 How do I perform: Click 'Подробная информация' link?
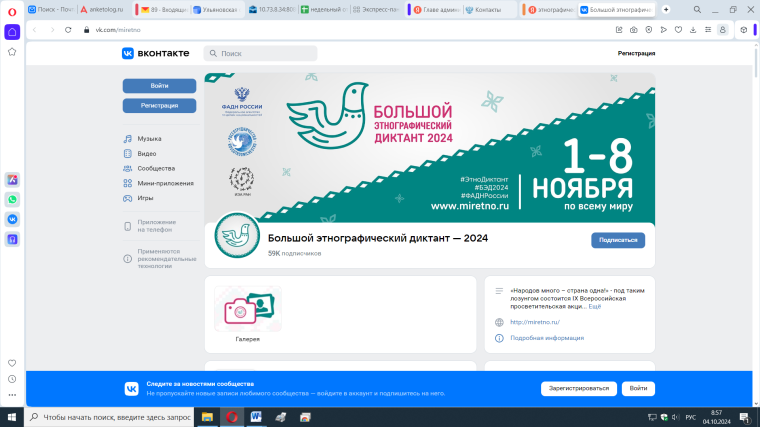pyautogui.click(x=547, y=338)
